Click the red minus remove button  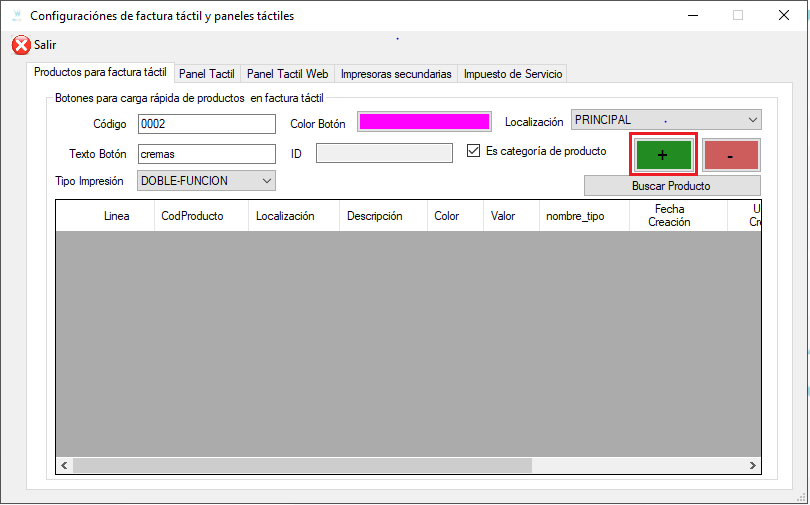click(x=731, y=155)
